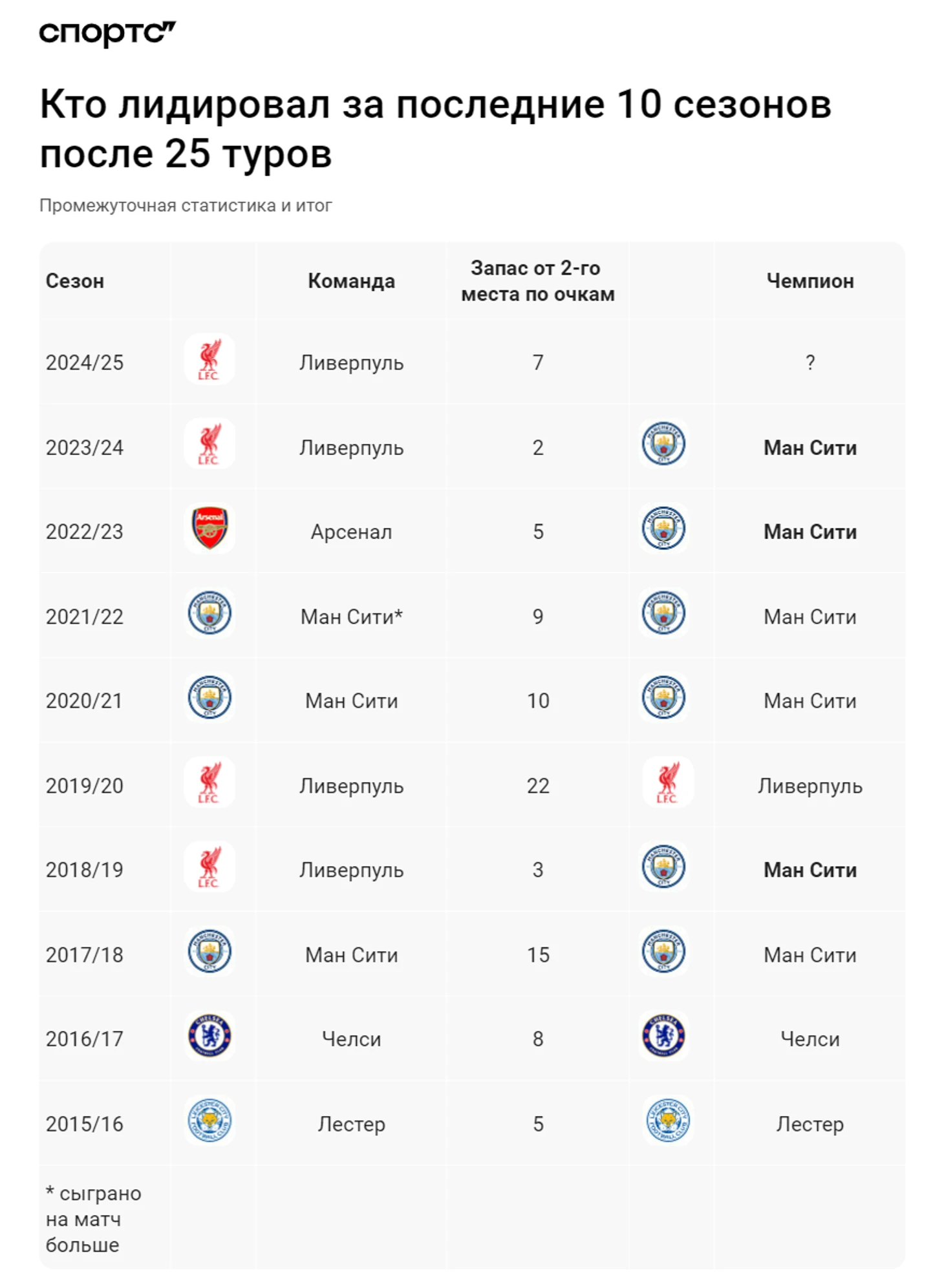Click Man City leader crest in 2017/18 row
The width and height of the screenshot is (944, 1288).
209,951
